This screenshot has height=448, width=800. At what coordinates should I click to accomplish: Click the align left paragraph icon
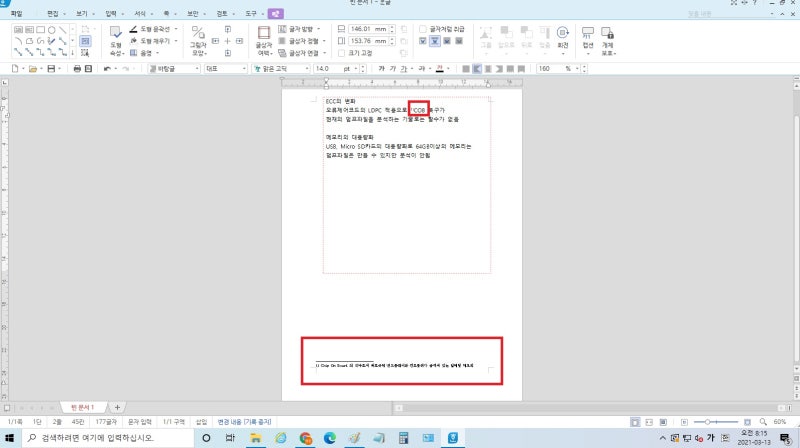click(477, 68)
